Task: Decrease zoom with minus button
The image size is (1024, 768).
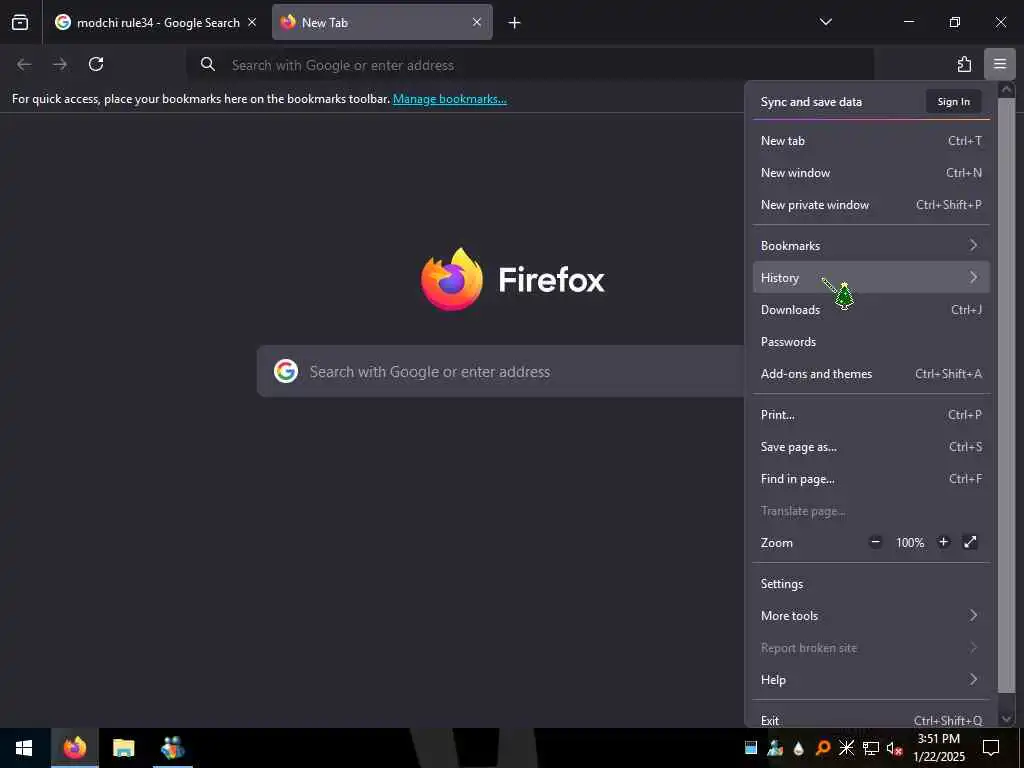Action: 875,542
